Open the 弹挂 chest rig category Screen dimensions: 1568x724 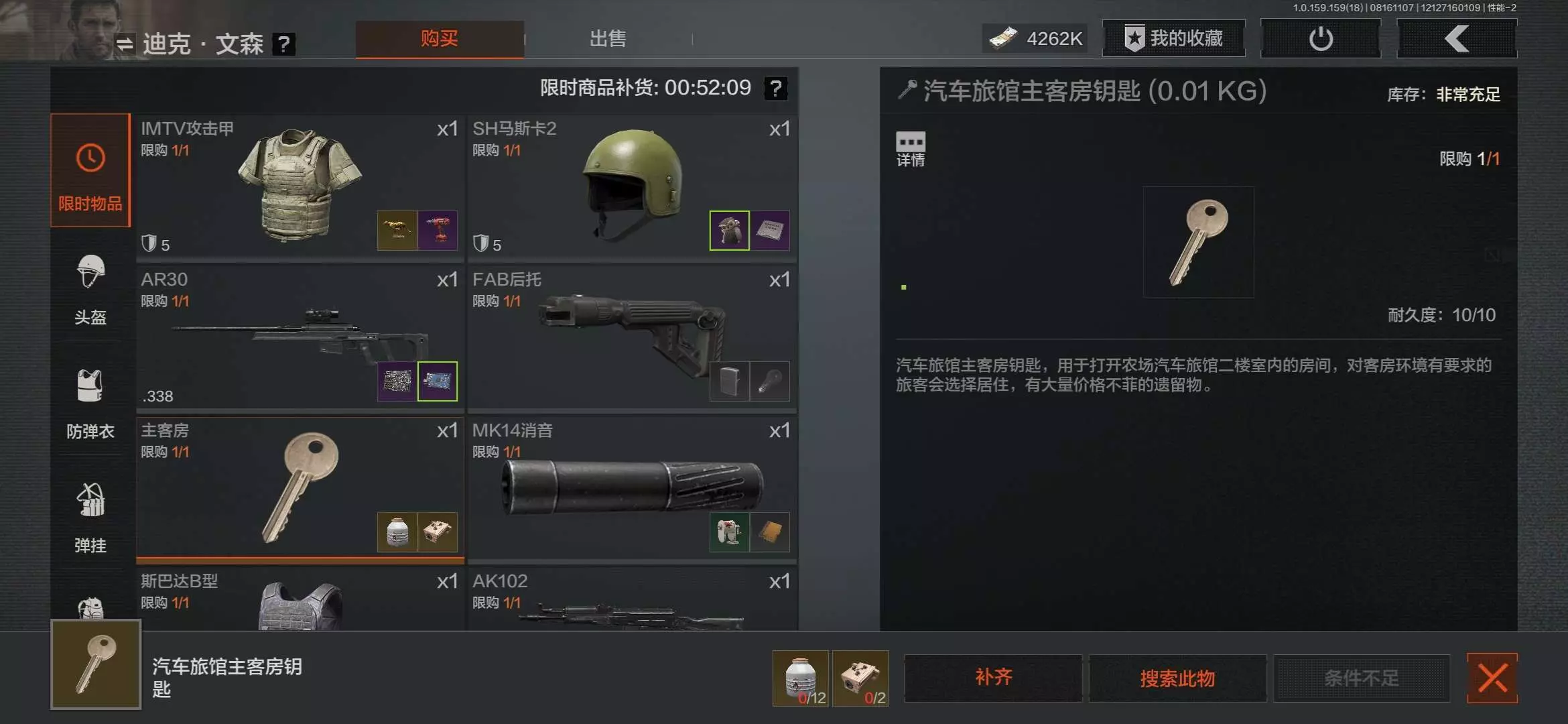pos(90,516)
